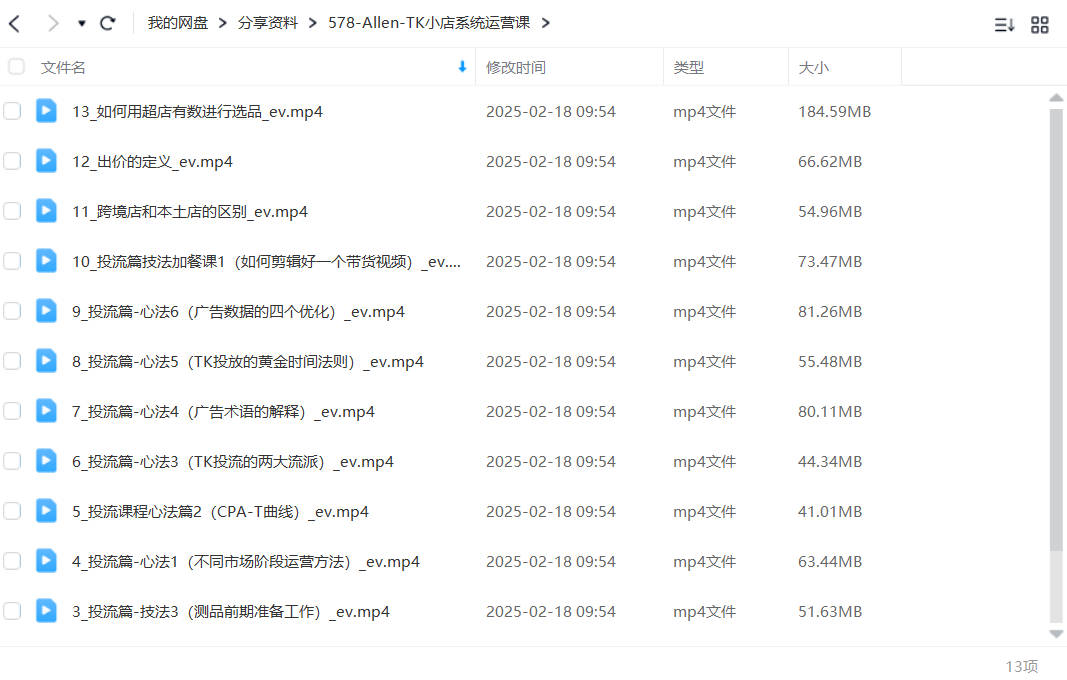Click video icon of 9_投流篇-心法6
Viewport: 1067px width, 680px height.
pos(46,310)
